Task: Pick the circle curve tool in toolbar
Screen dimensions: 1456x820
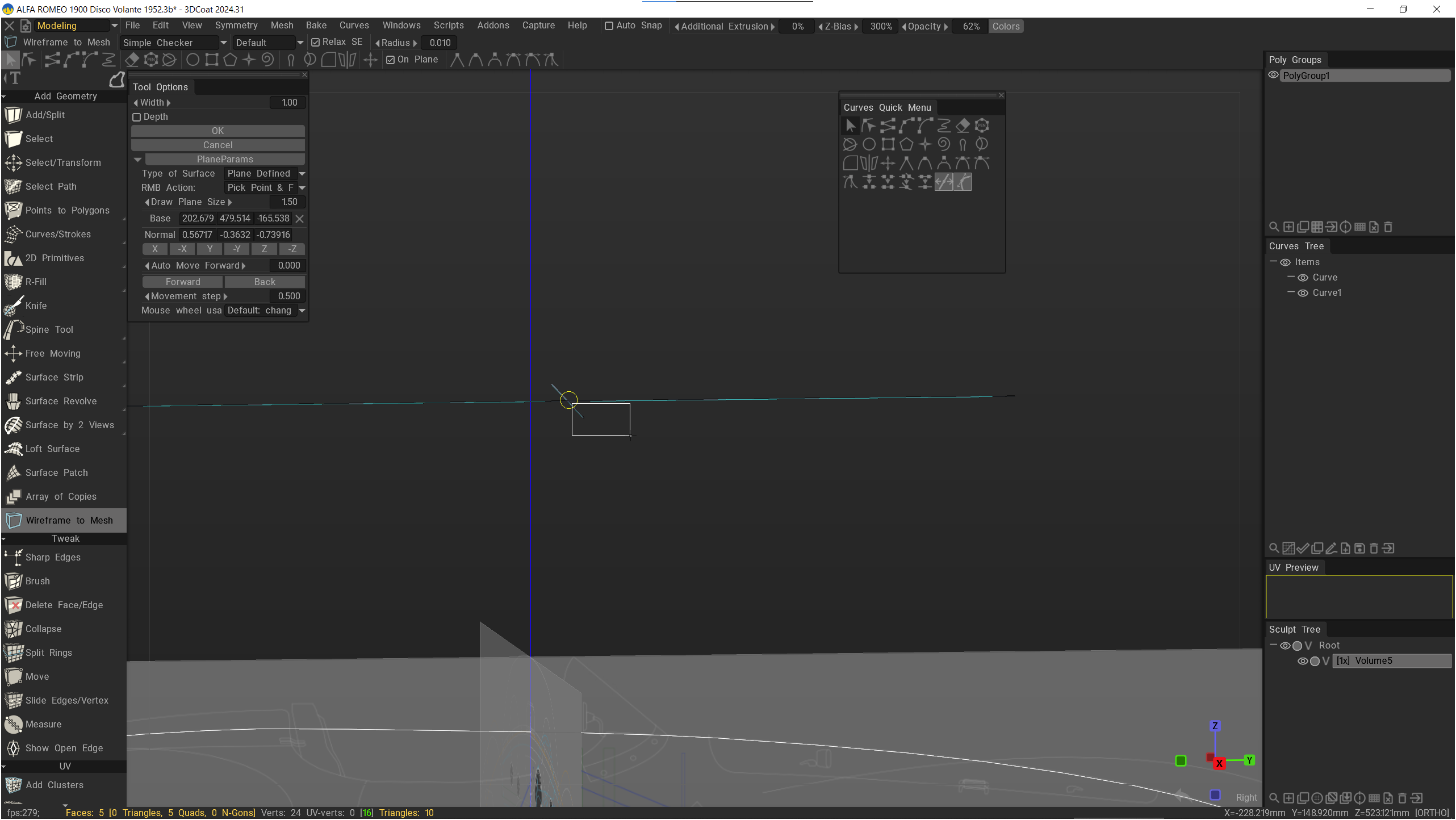Action: click(193, 60)
